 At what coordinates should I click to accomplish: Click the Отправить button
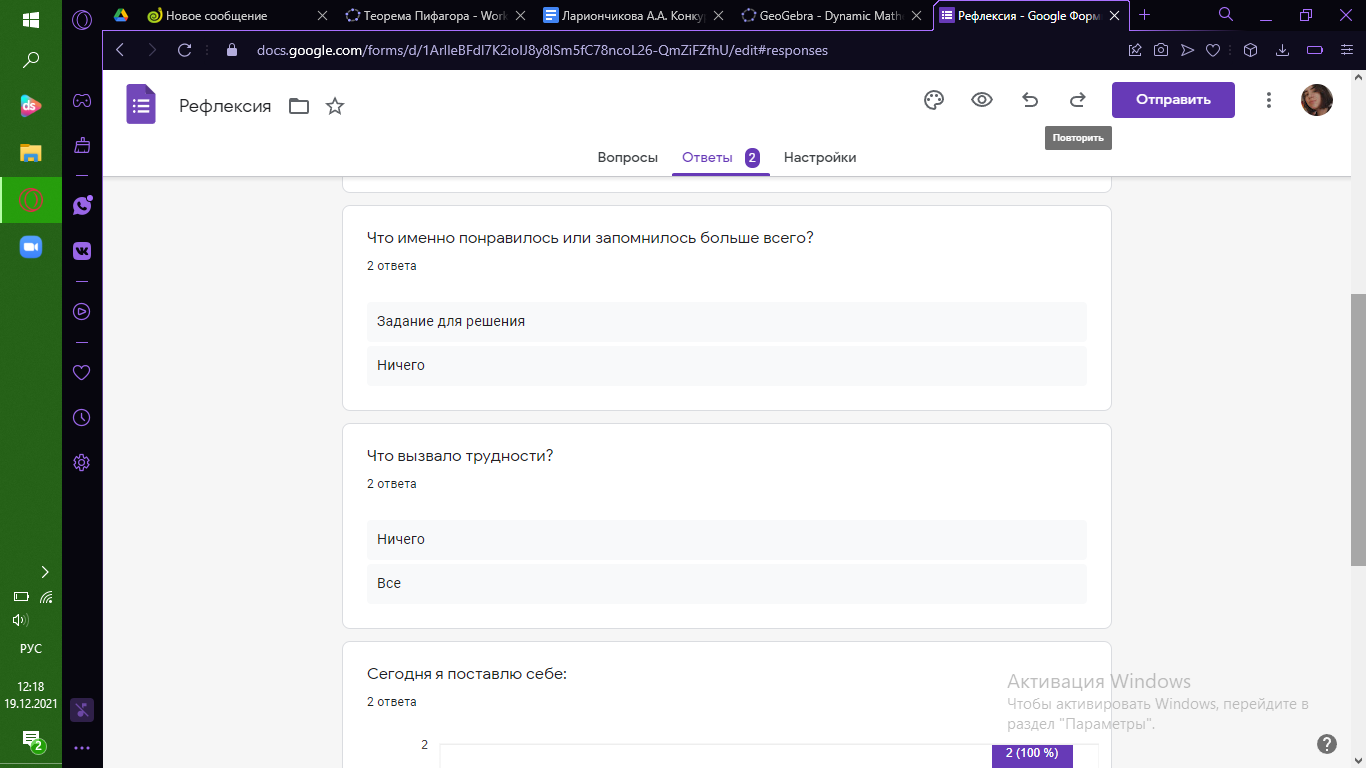coord(1173,100)
